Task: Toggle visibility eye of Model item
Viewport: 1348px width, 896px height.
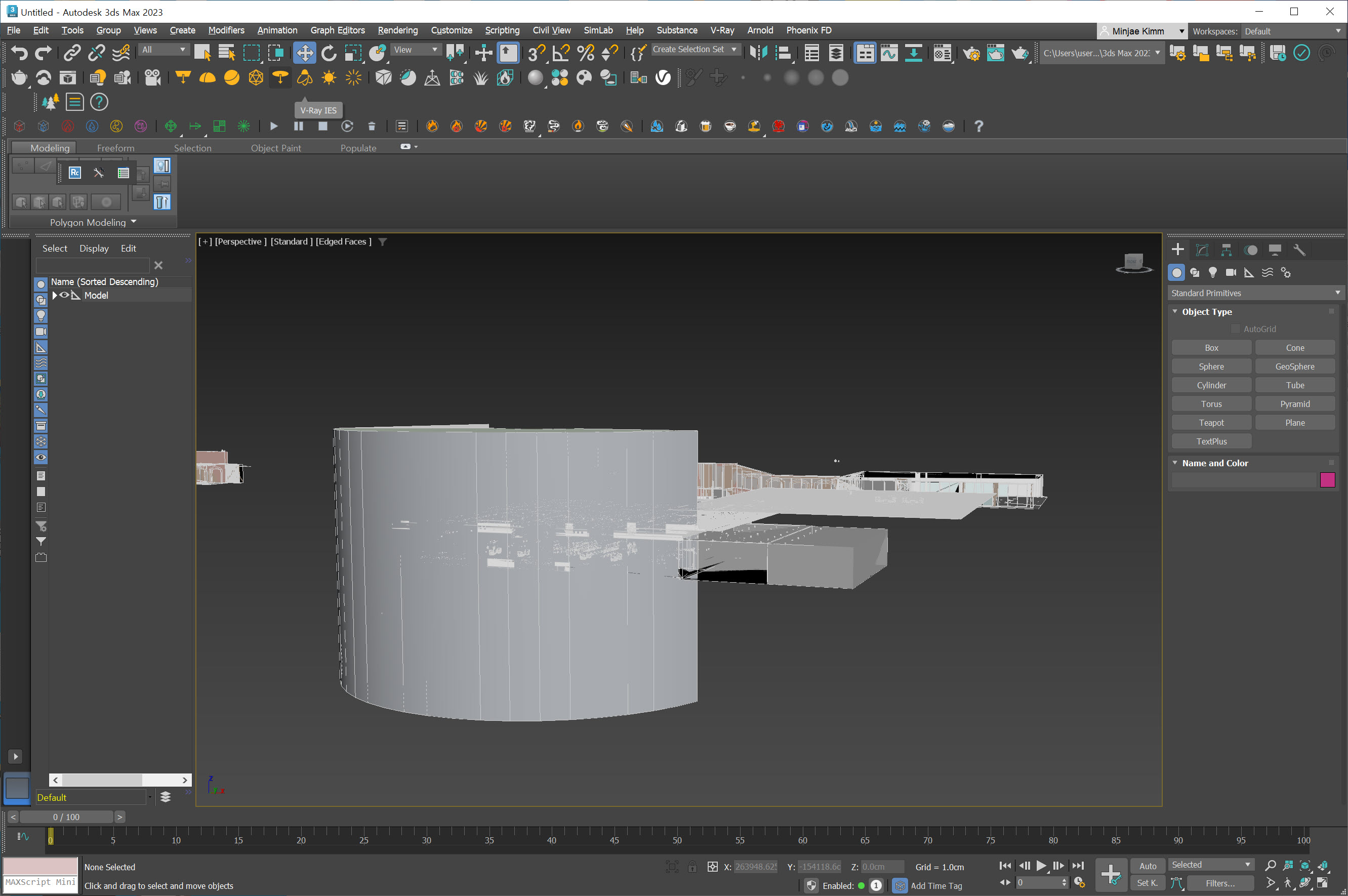Action: [x=64, y=296]
